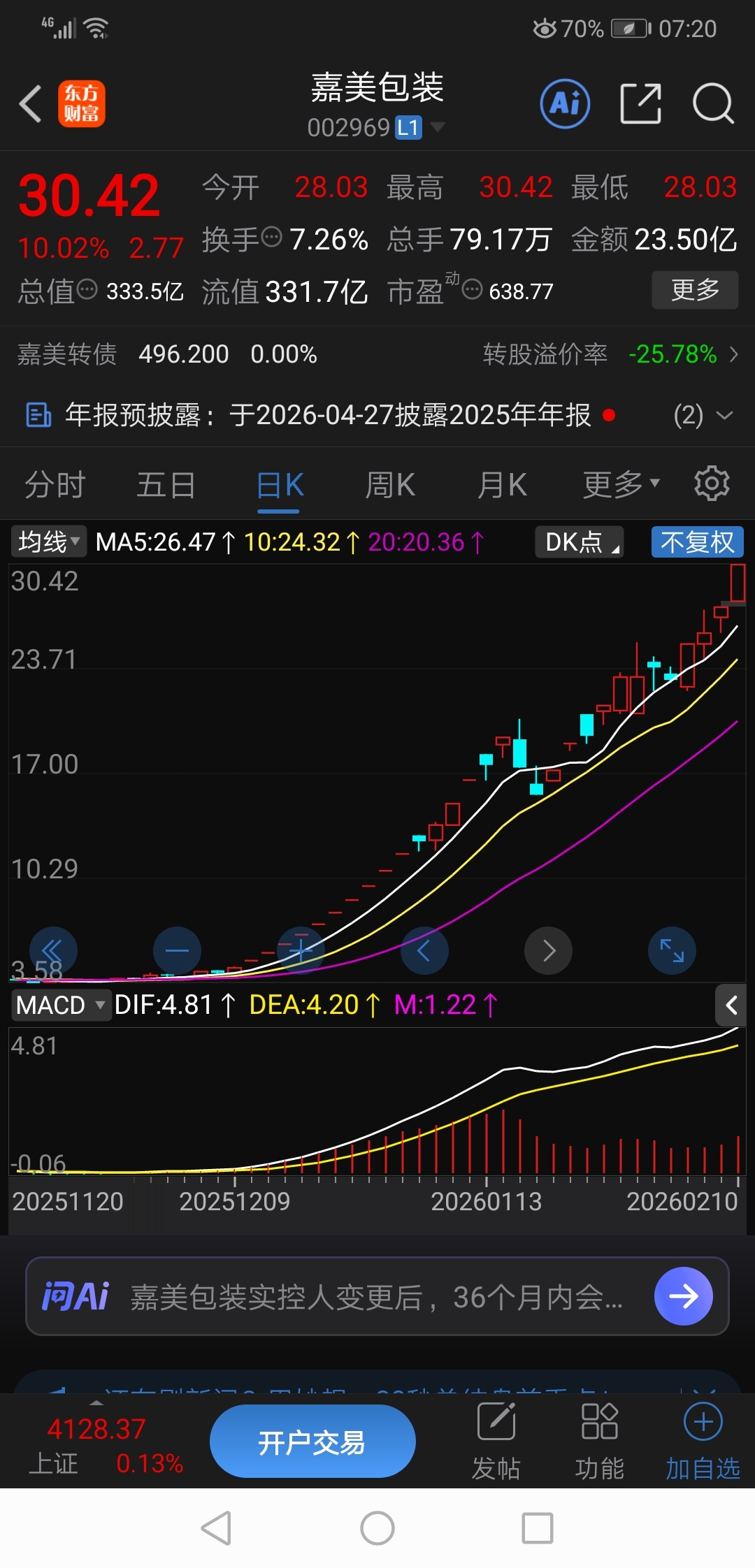The width and height of the screenshot is (755, 1568).
Task: Expand 更多 chart period dropdown
Action: tap(621, 484)
